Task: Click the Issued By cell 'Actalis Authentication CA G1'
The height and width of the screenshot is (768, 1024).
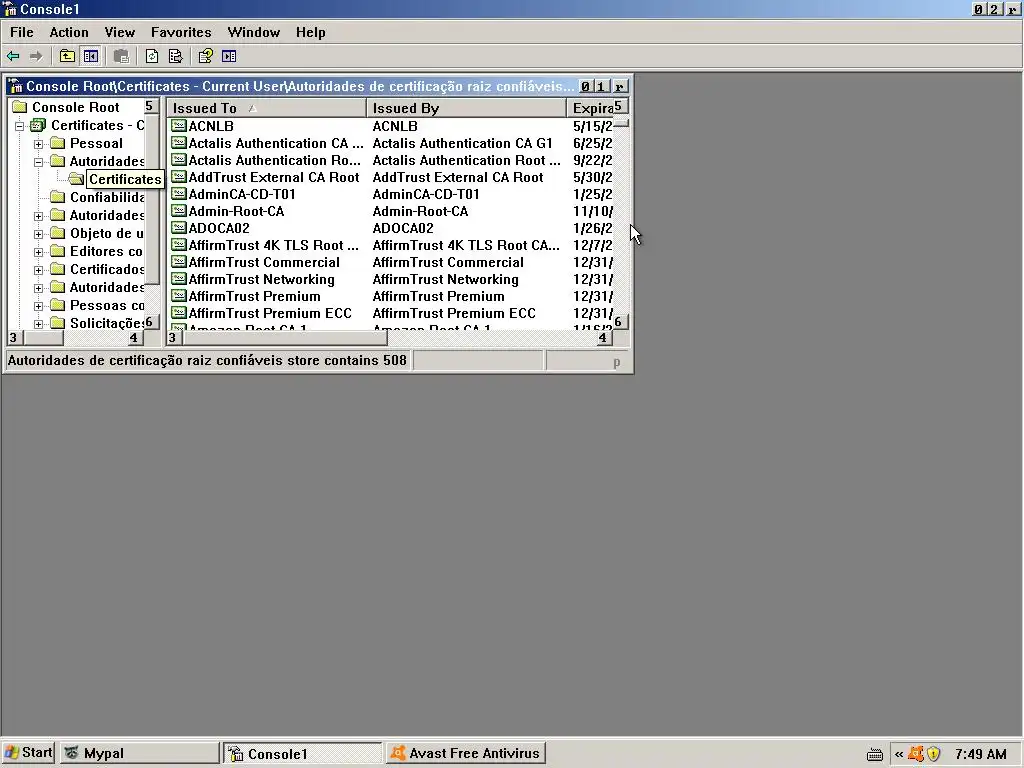Action: coord(462,143)
